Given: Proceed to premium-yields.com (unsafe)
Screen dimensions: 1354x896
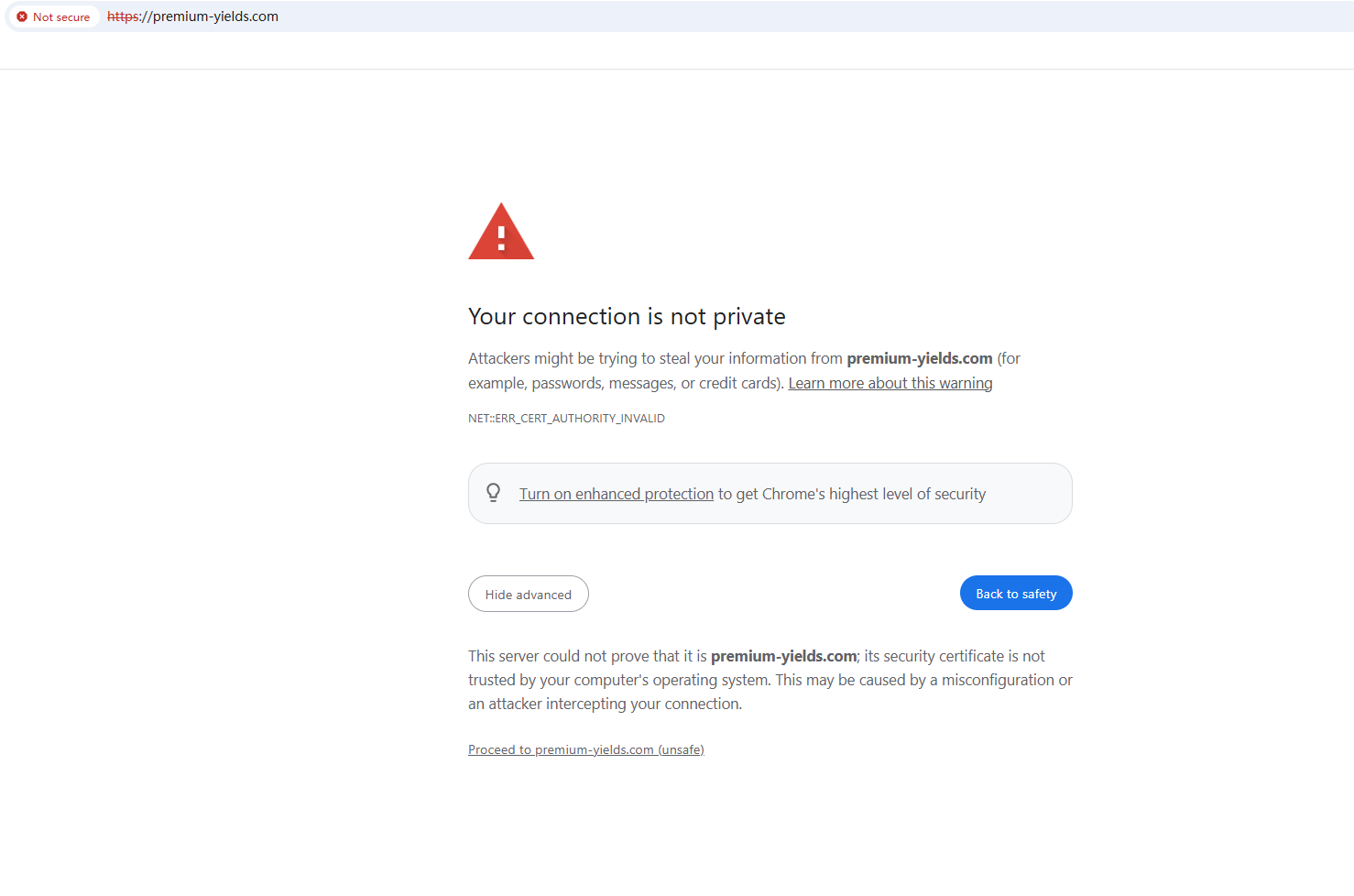Looking at the screenshot, I should point(585,749).
